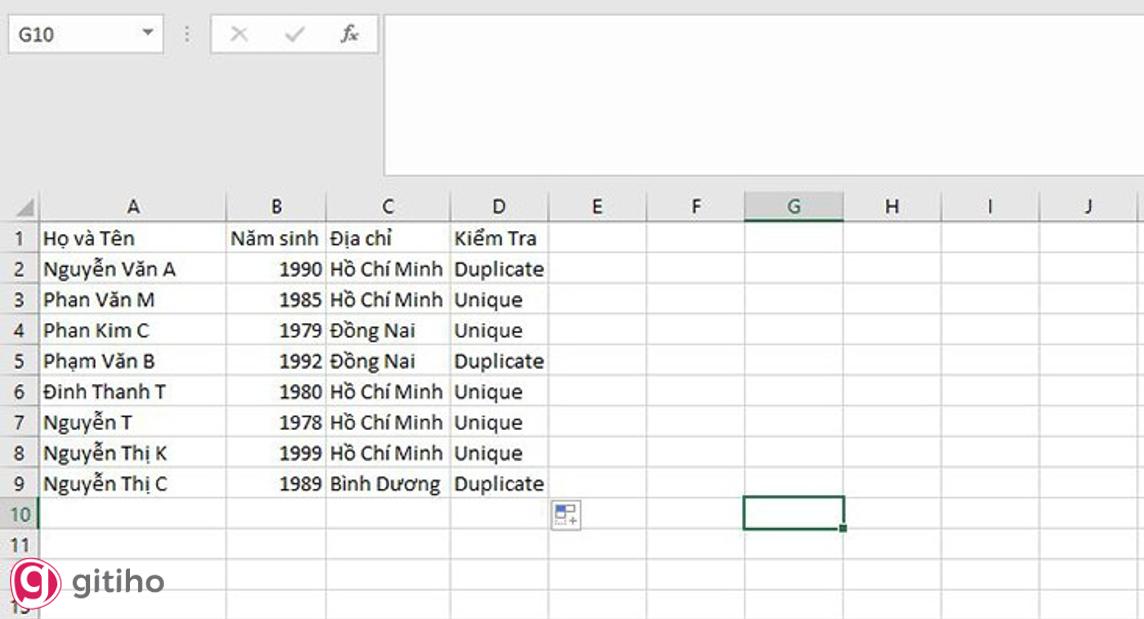
Task: Expand the Name Box dropdown arrow
Action: (x=148, y=34)
